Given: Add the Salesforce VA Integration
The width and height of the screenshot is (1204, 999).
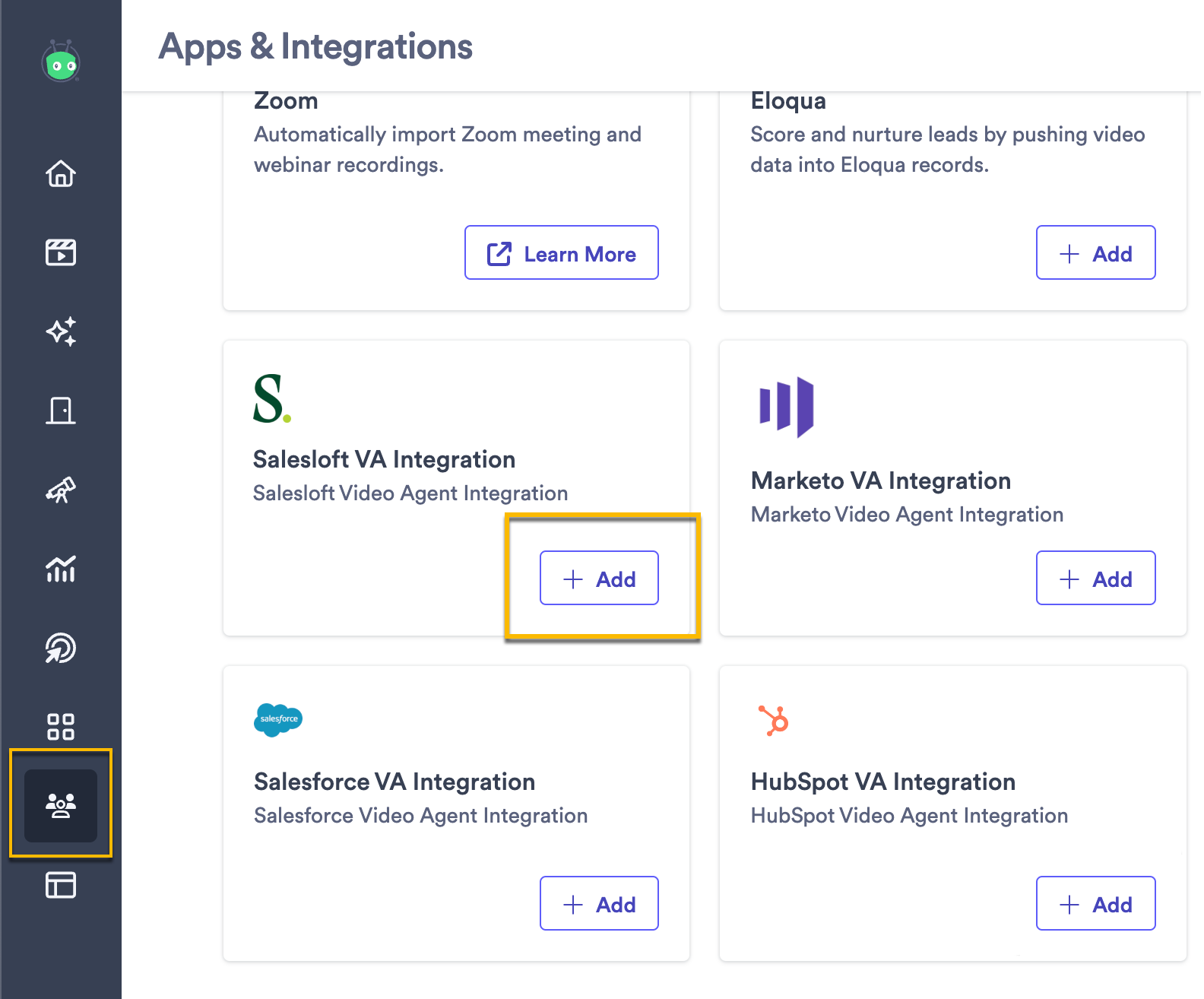Looking at the screenshot, I should [599, 903].
